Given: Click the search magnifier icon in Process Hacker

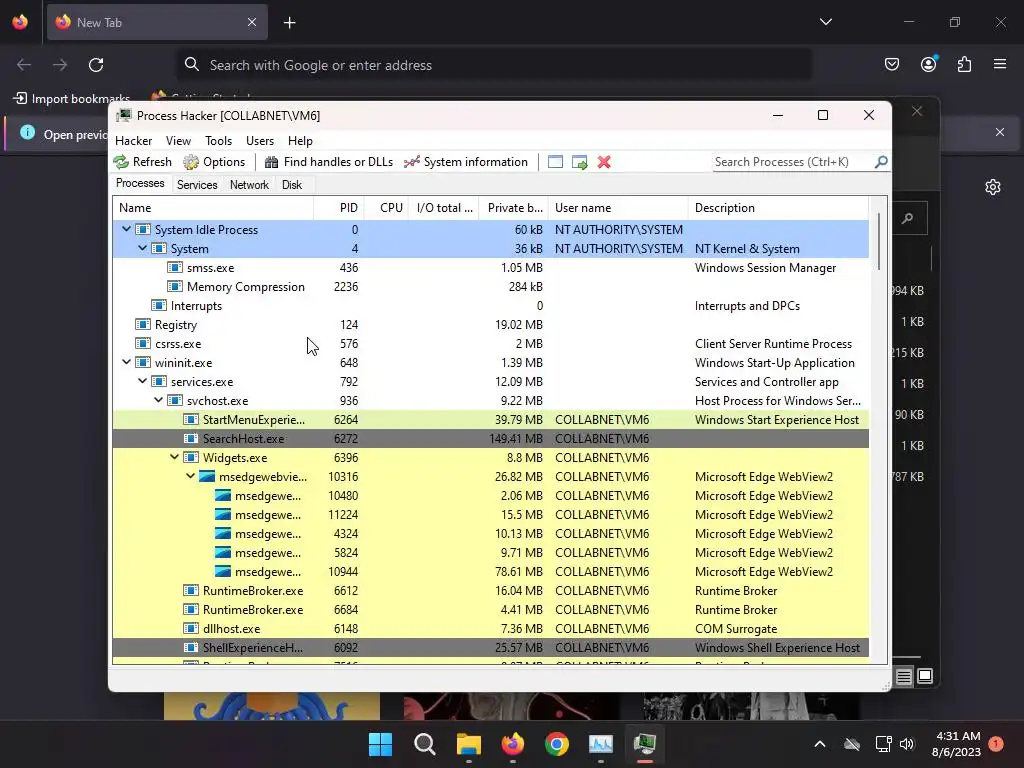Looking at the screenshot, I should pos(881,161).
